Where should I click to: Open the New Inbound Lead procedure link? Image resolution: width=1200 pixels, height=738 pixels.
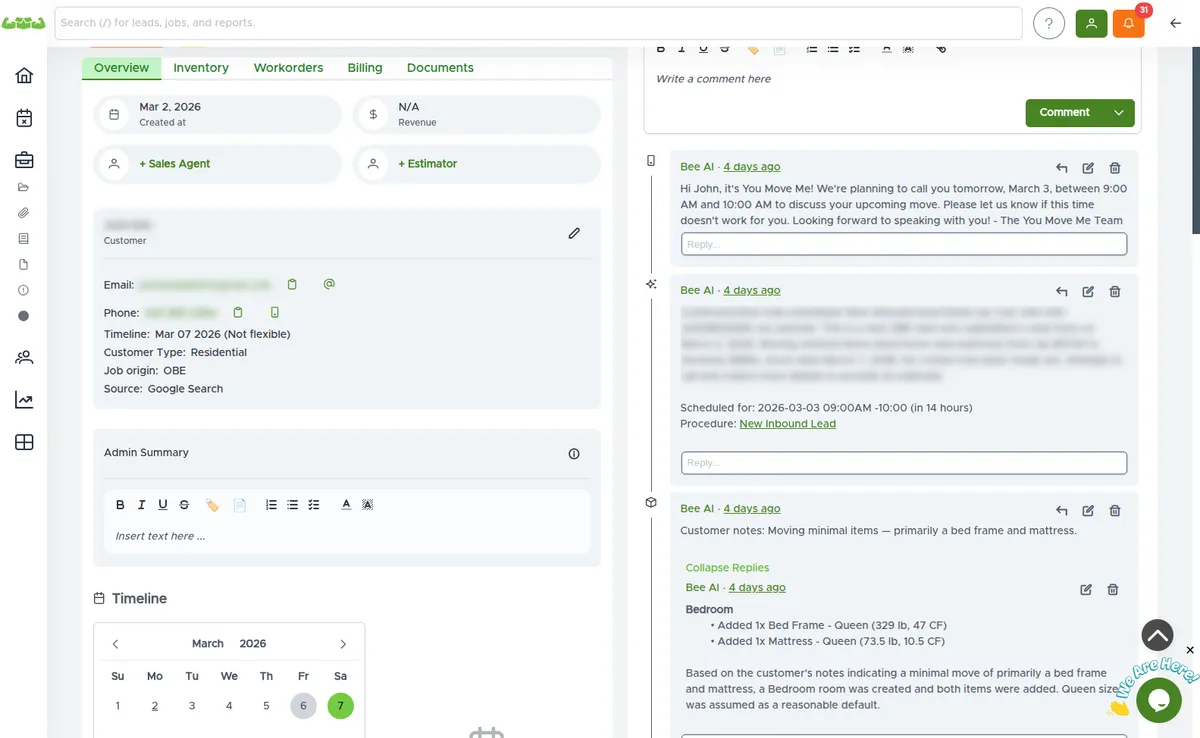point(787,423)
